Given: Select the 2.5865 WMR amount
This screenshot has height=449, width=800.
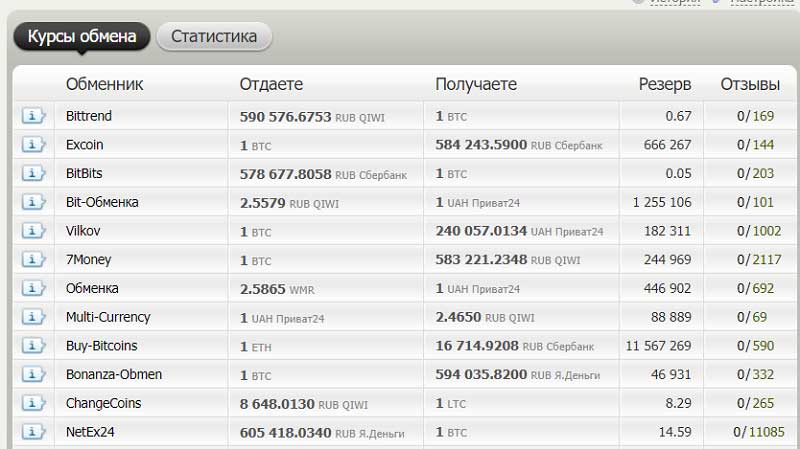Looking at the screenshot, I should click(277, 289).
